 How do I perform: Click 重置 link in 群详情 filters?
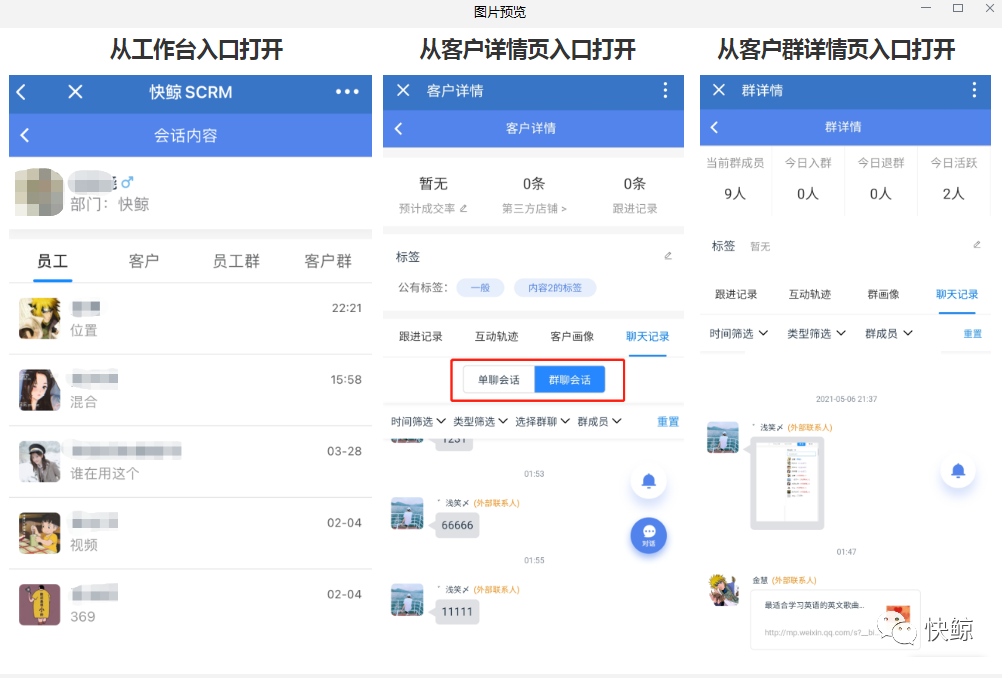tap(972, 333)
